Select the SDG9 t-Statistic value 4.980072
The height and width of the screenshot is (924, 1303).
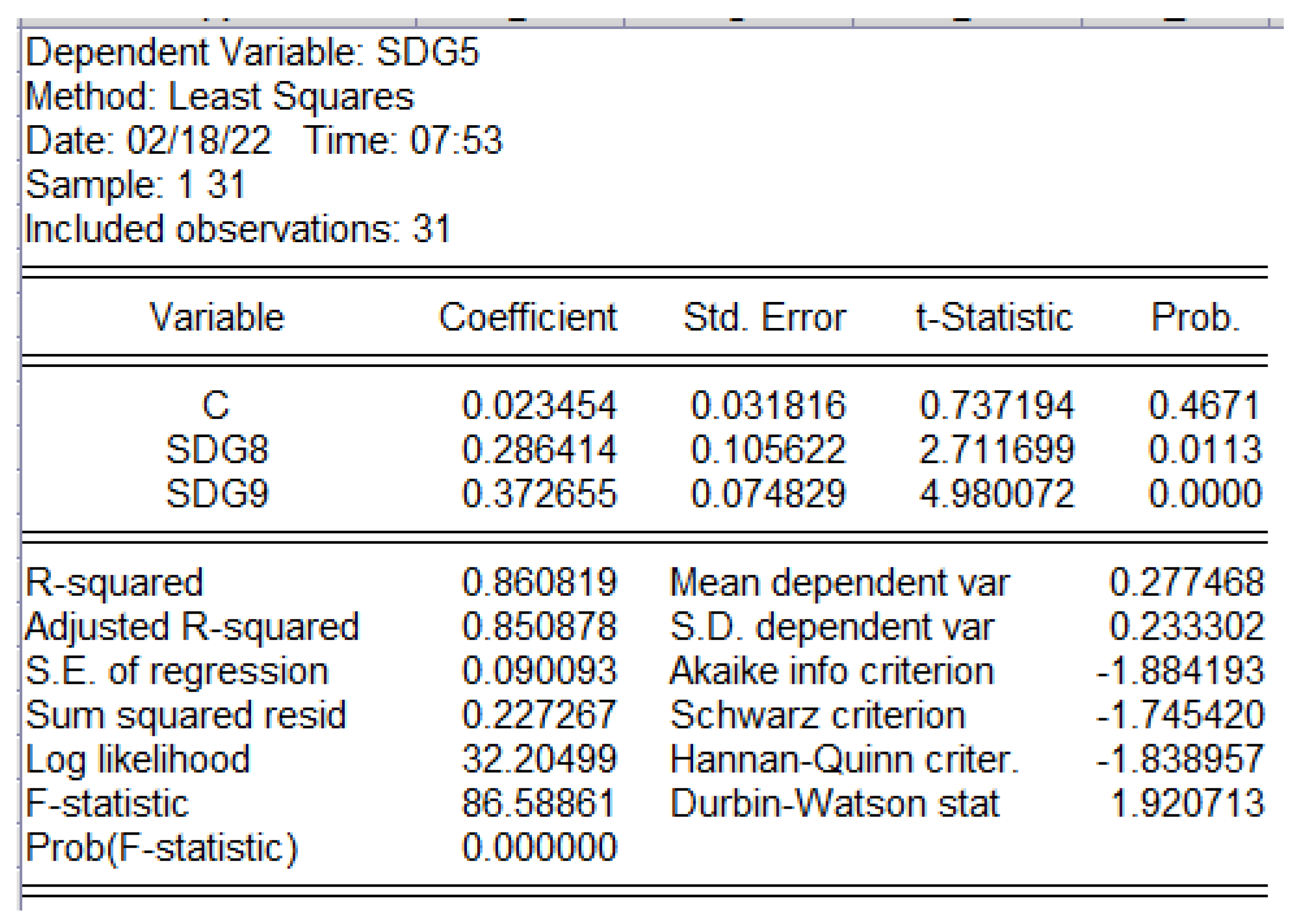click(997, 493)
